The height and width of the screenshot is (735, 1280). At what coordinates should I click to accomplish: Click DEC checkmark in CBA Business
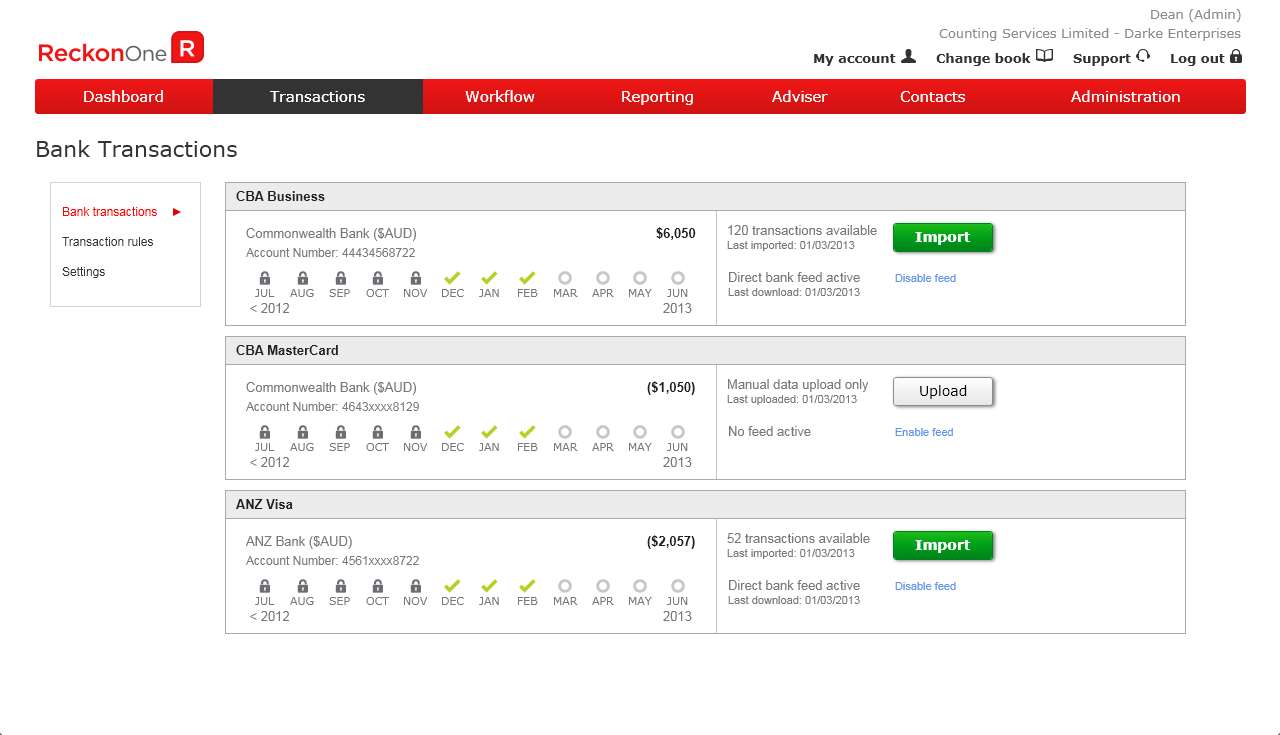tap(452, 278)
